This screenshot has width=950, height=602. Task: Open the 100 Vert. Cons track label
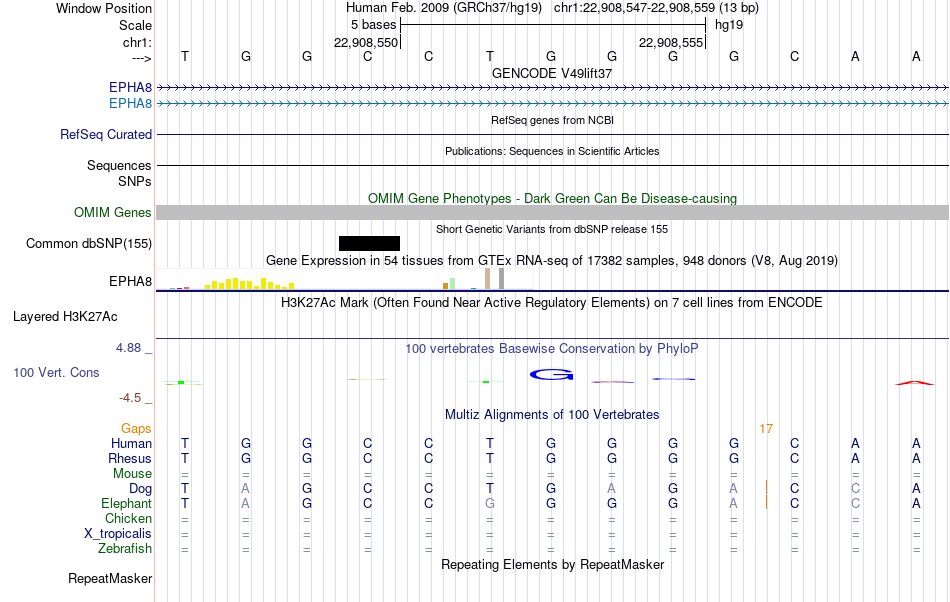56,372
